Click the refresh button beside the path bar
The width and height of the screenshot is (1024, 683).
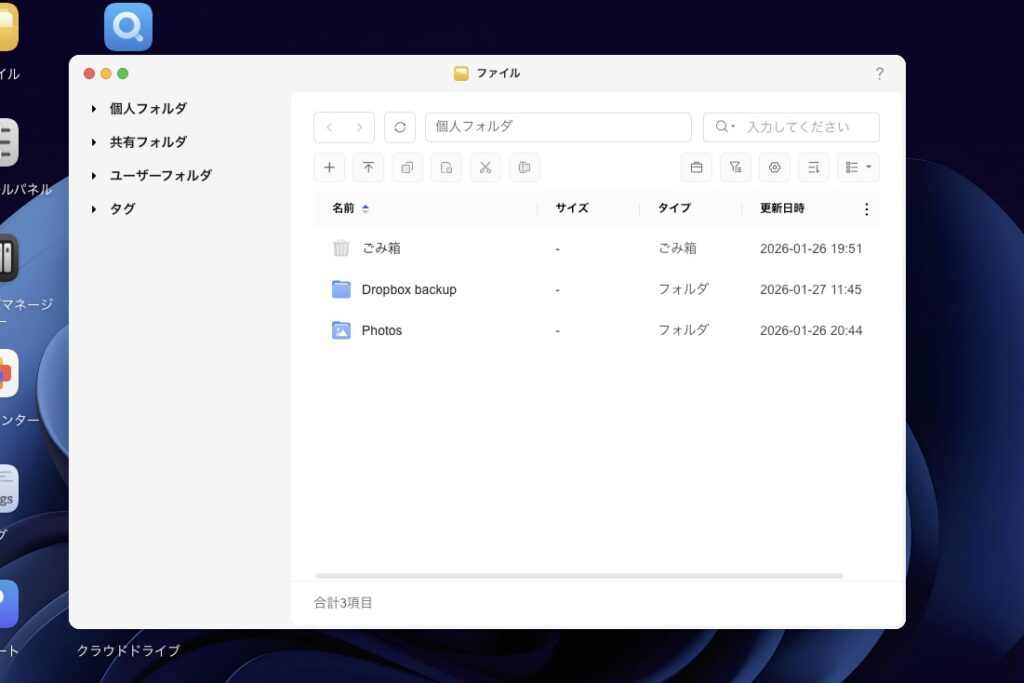click(399, 127)
